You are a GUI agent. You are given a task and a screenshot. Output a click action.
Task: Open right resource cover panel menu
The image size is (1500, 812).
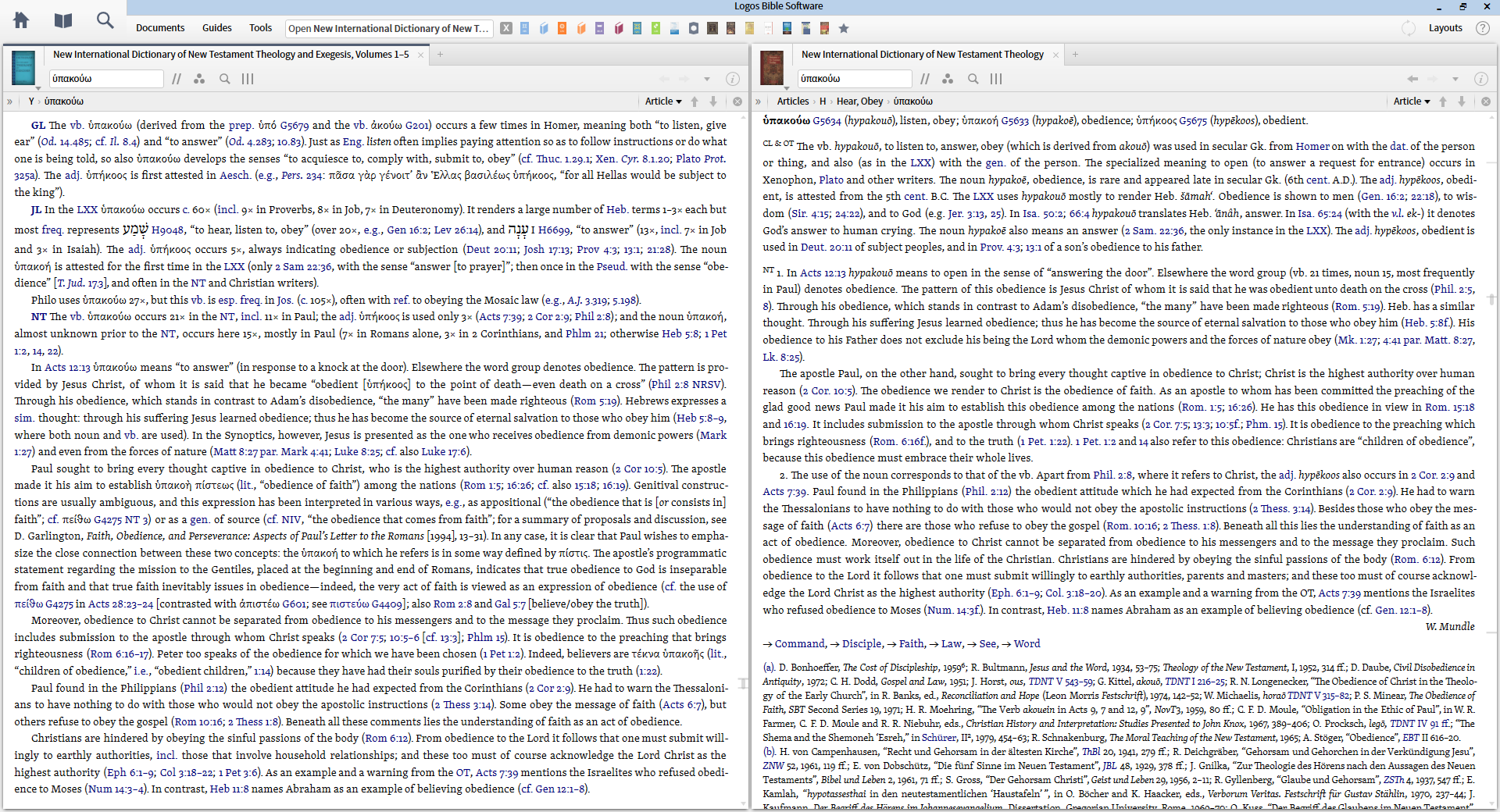(x=772, y=69)
